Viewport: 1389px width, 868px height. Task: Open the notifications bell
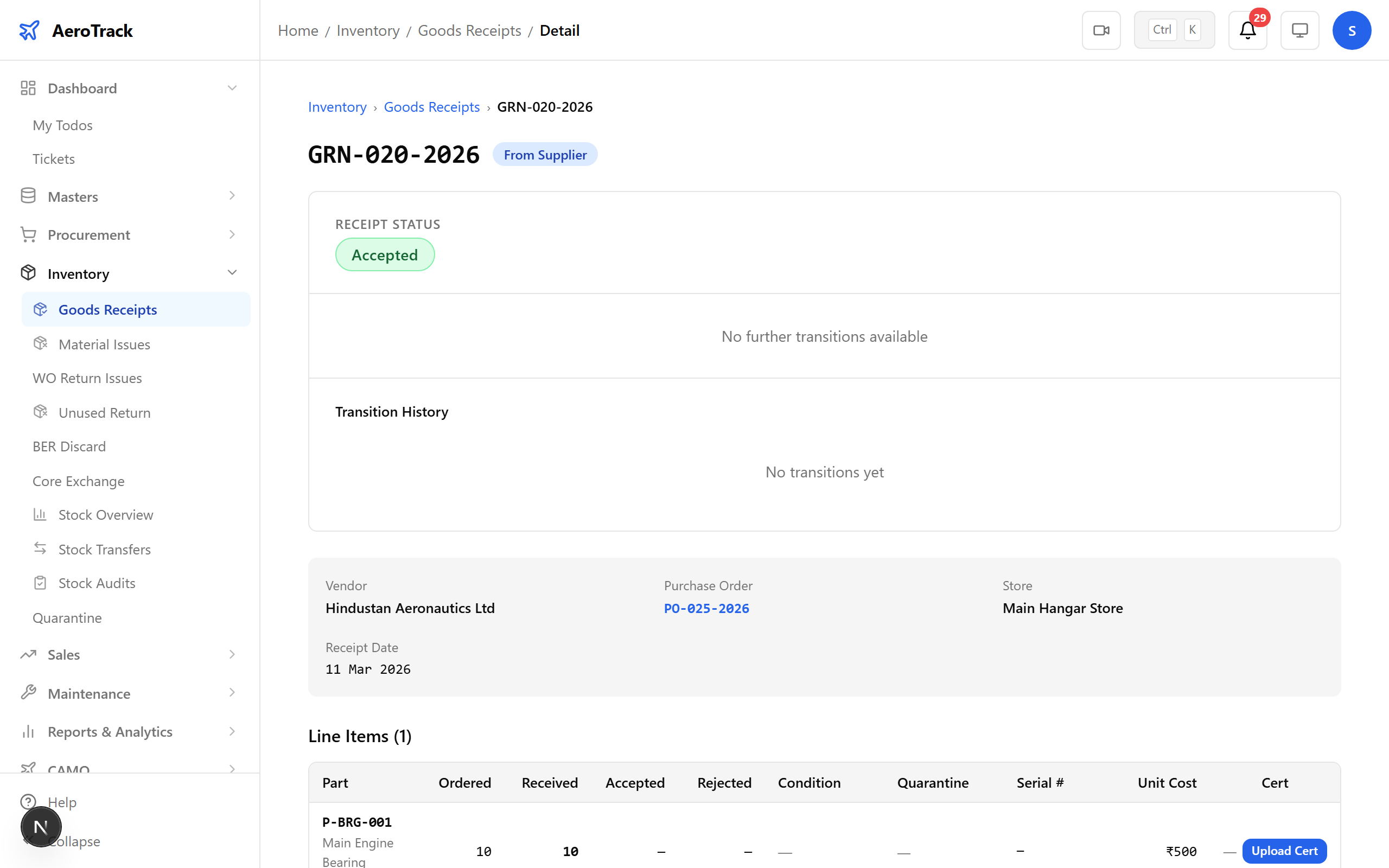[1247, 30]
